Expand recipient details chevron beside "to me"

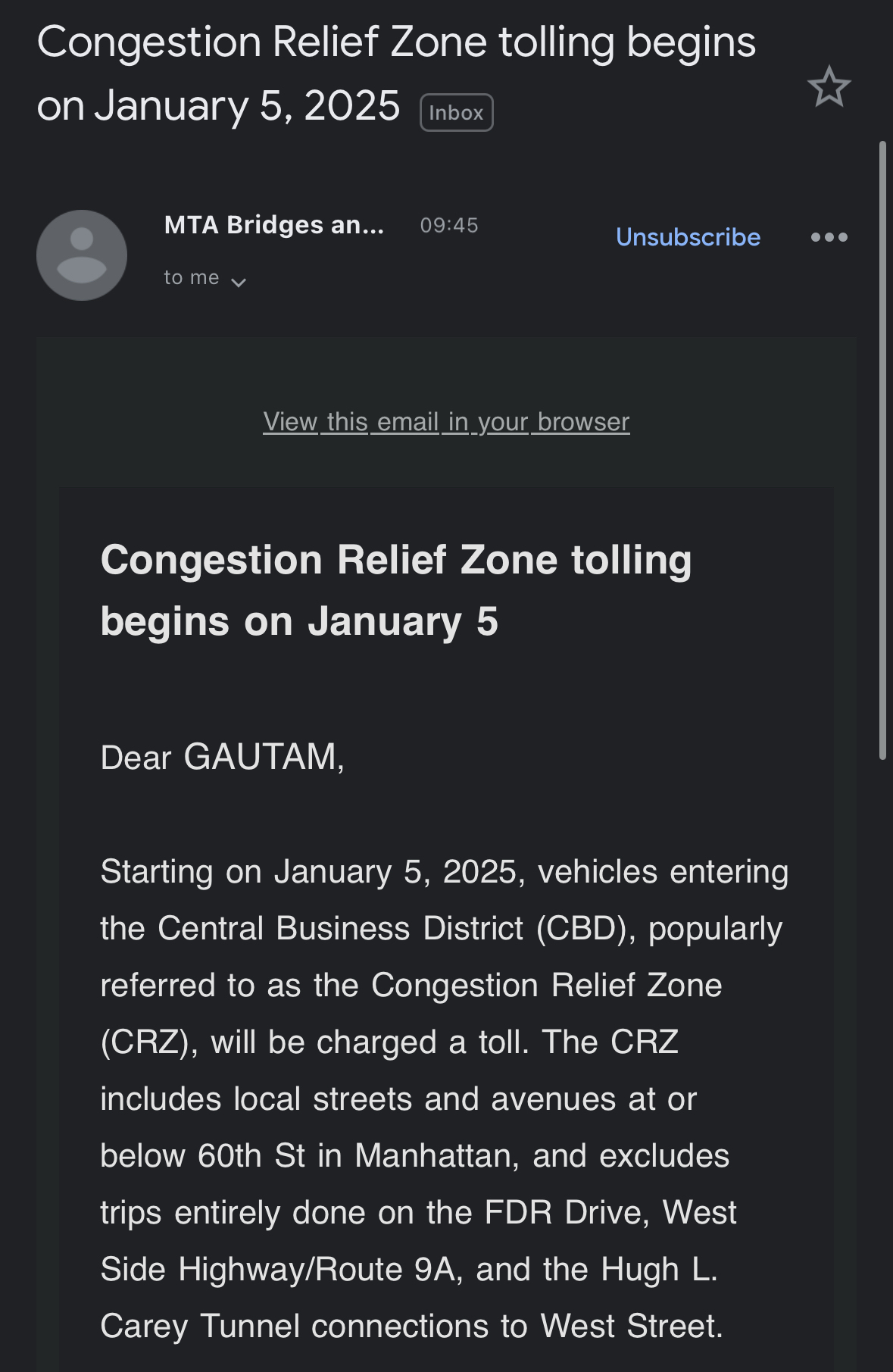click(239, 283)
